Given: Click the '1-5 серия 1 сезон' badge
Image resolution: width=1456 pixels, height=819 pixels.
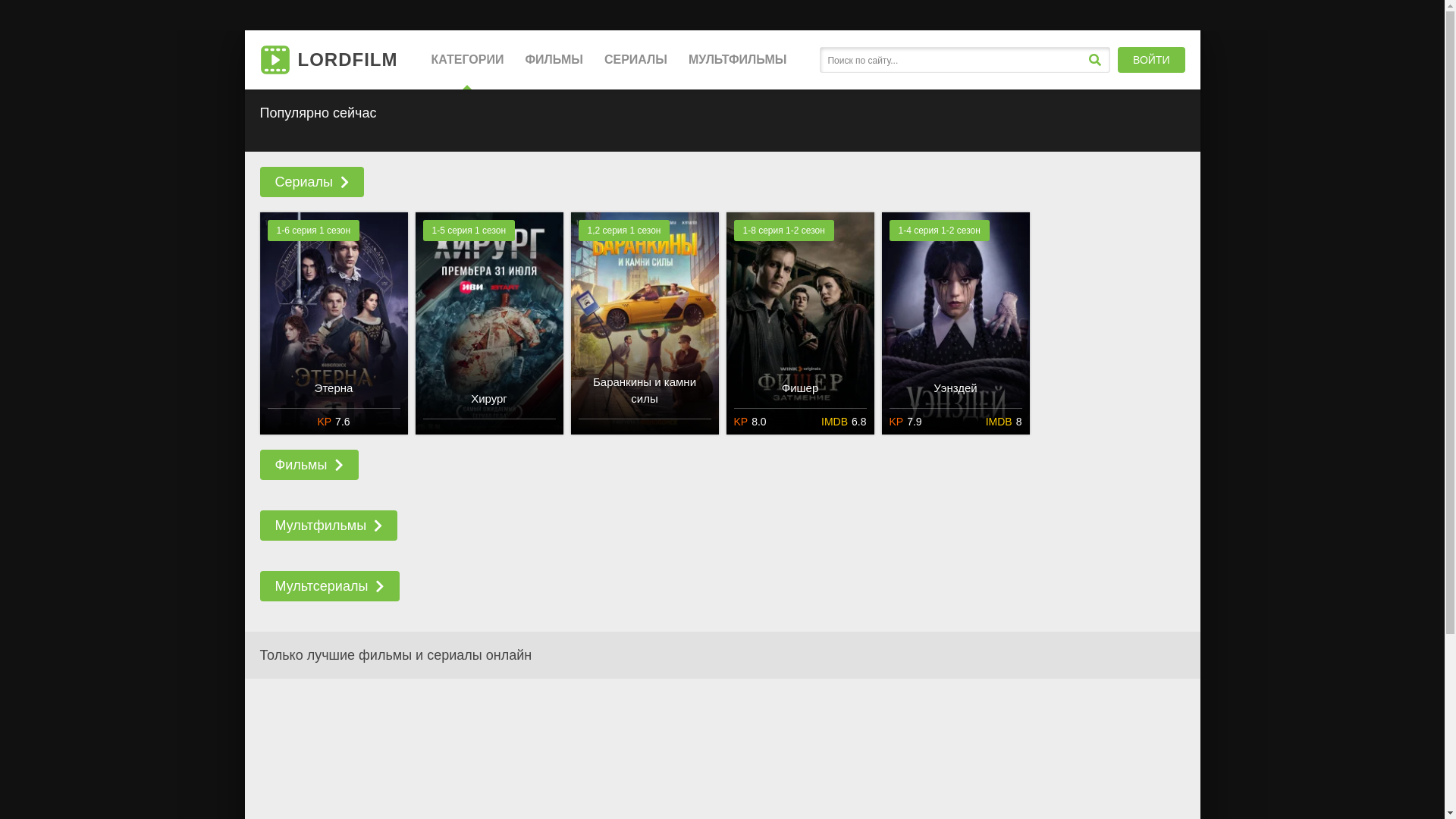Looking at the screenshot, I should (x=469, y=231).
